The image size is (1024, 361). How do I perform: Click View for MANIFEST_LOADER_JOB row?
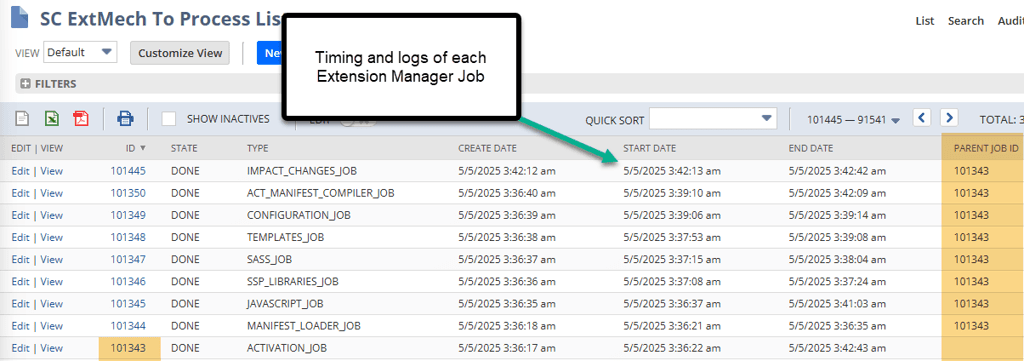click(52, 326)
